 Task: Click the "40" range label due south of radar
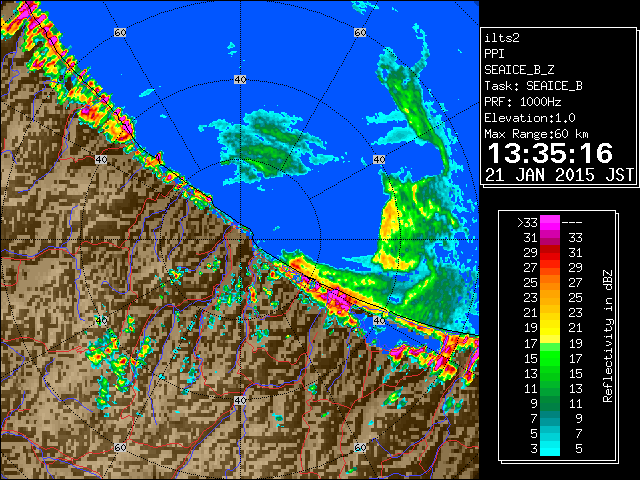(240, 400)
